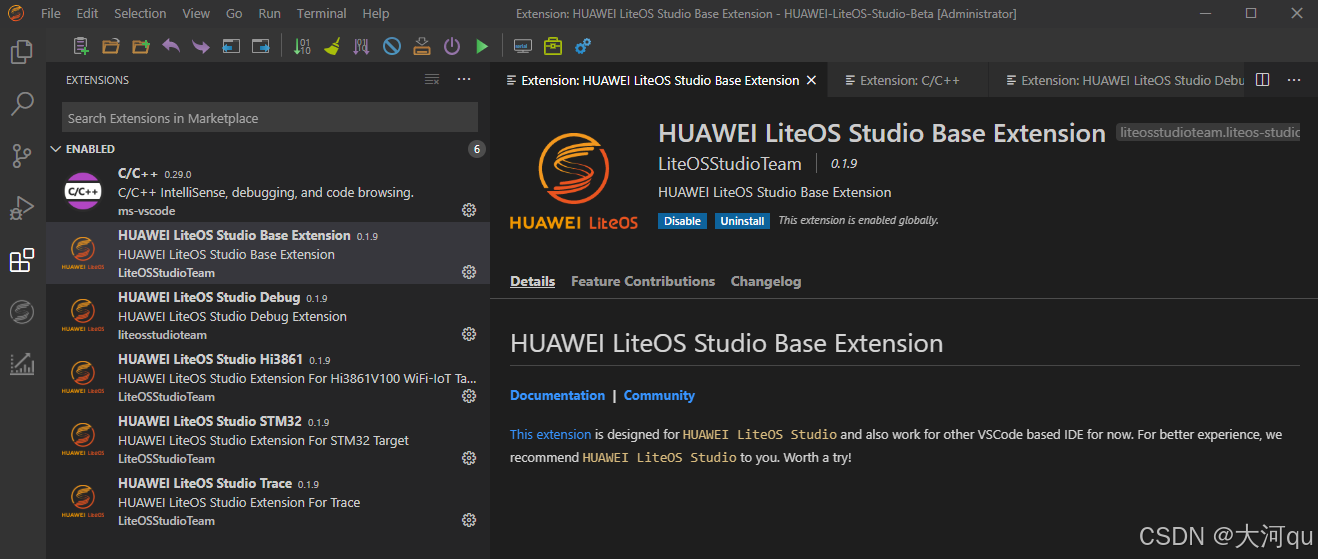The width and height of the screenshot is (1318, 559).
Task: Click the Open Folder toolbar icon
Action: (x=111, y=46)
